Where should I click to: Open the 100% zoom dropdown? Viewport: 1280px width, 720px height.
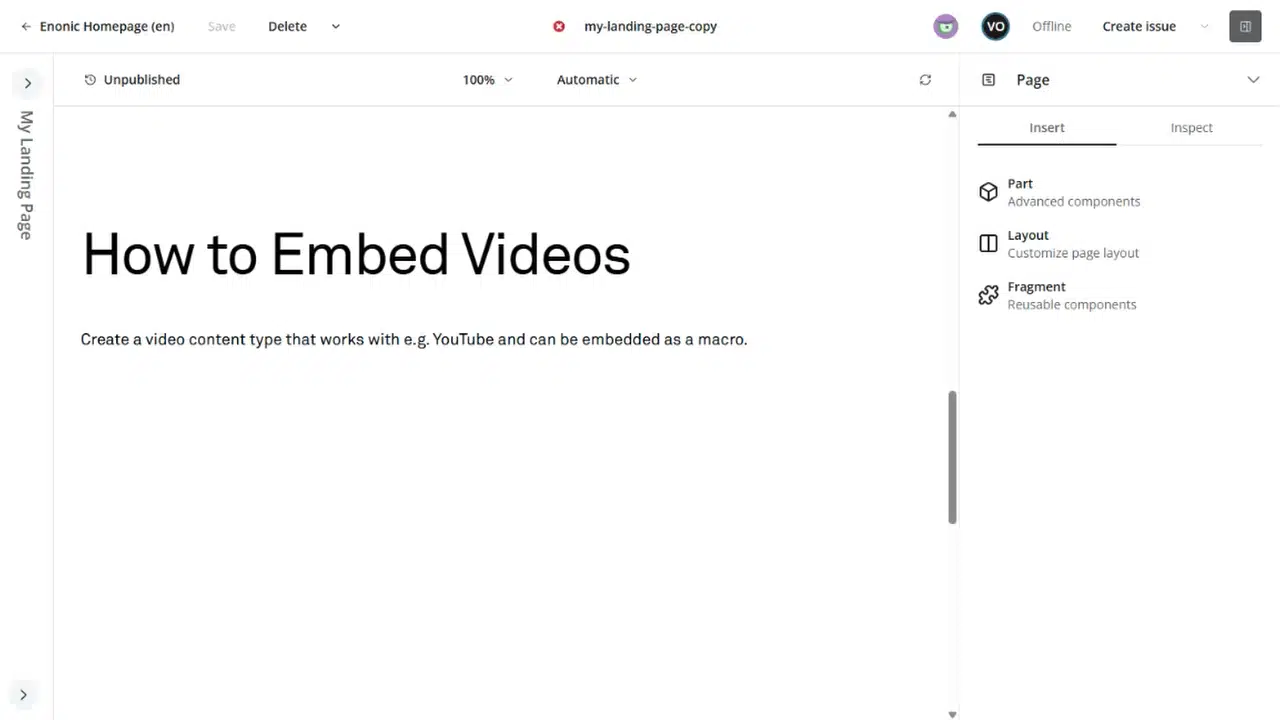click(x=487, y=80)
